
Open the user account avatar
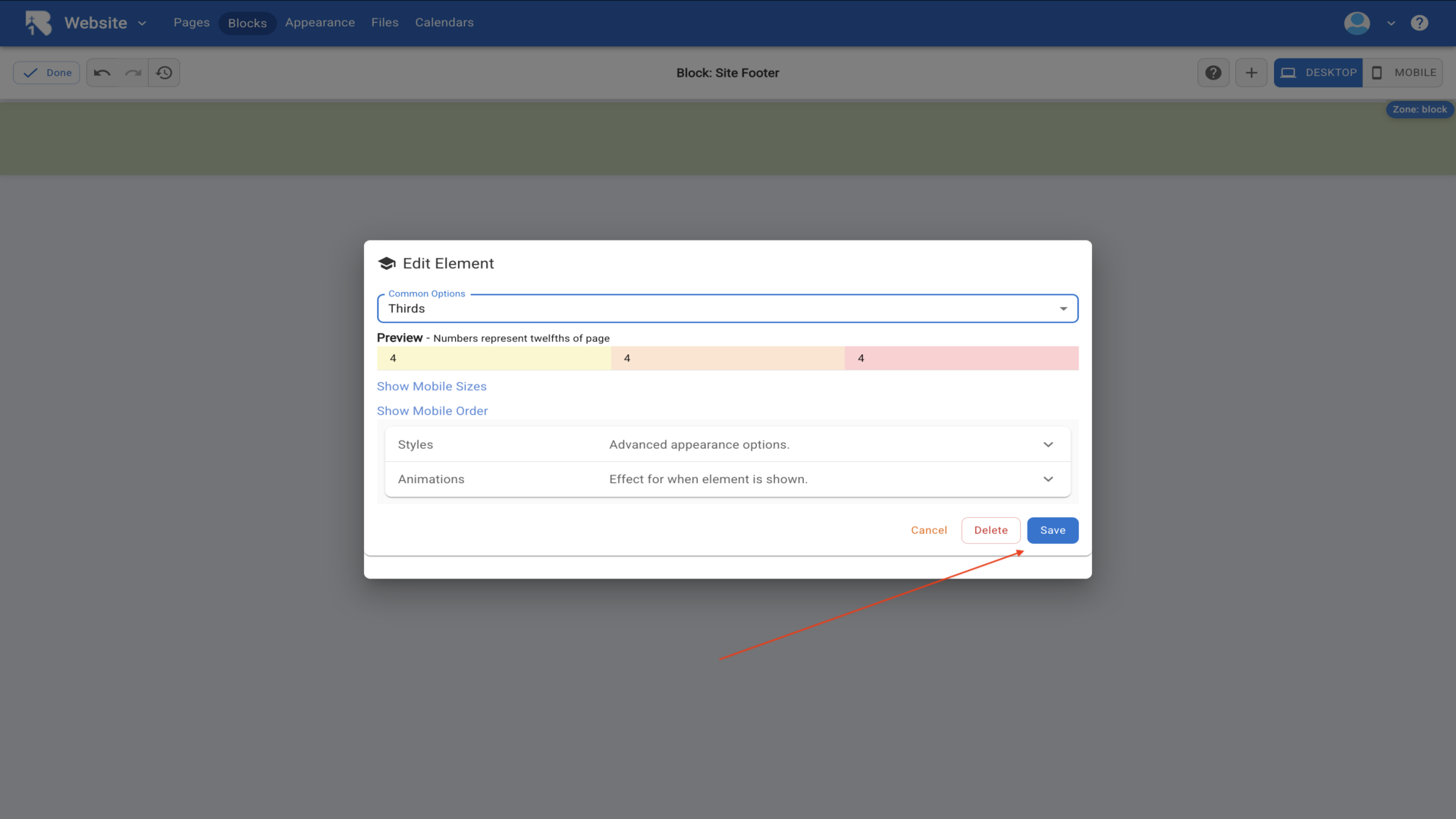click(1357, 23)
